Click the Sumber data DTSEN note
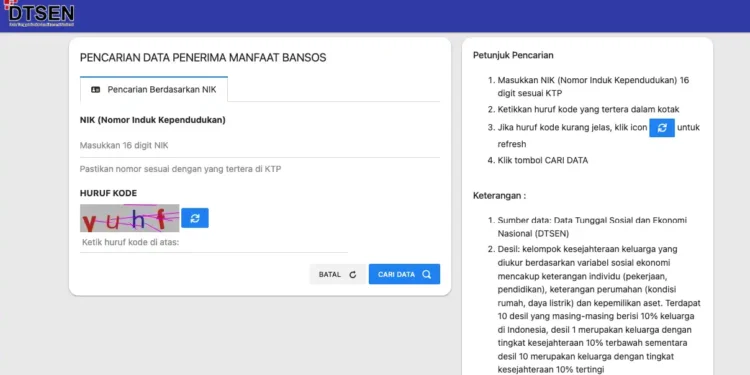 point(592,227)
